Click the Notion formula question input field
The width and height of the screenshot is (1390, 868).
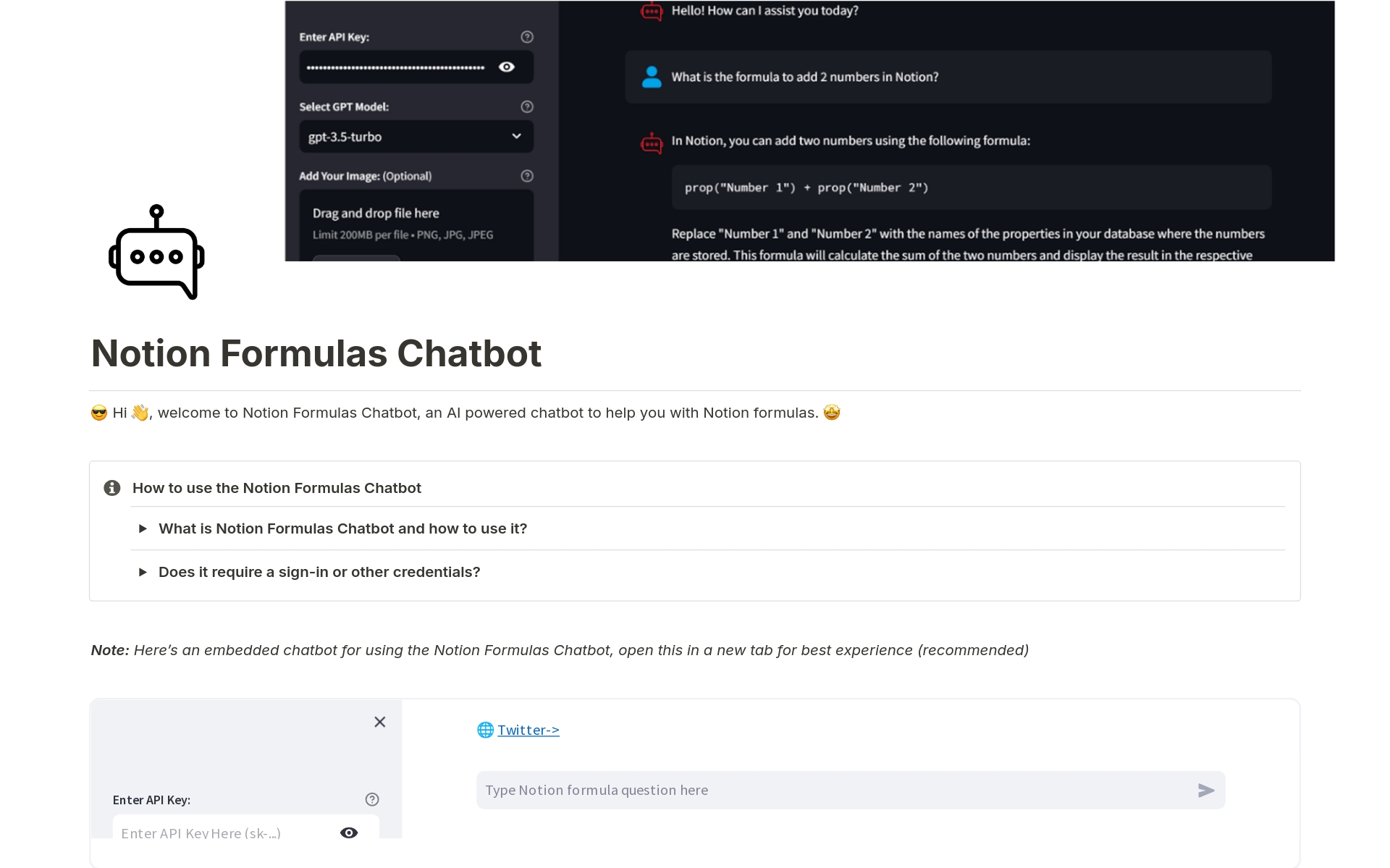point(833,791)
